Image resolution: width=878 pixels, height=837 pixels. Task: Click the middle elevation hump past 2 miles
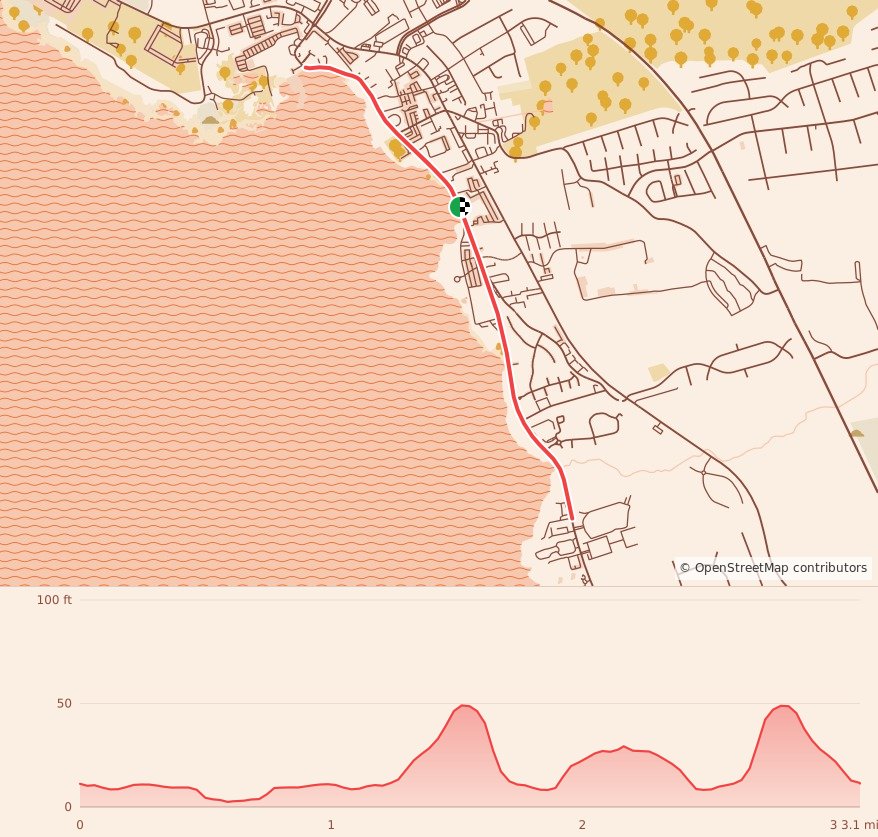623,747
